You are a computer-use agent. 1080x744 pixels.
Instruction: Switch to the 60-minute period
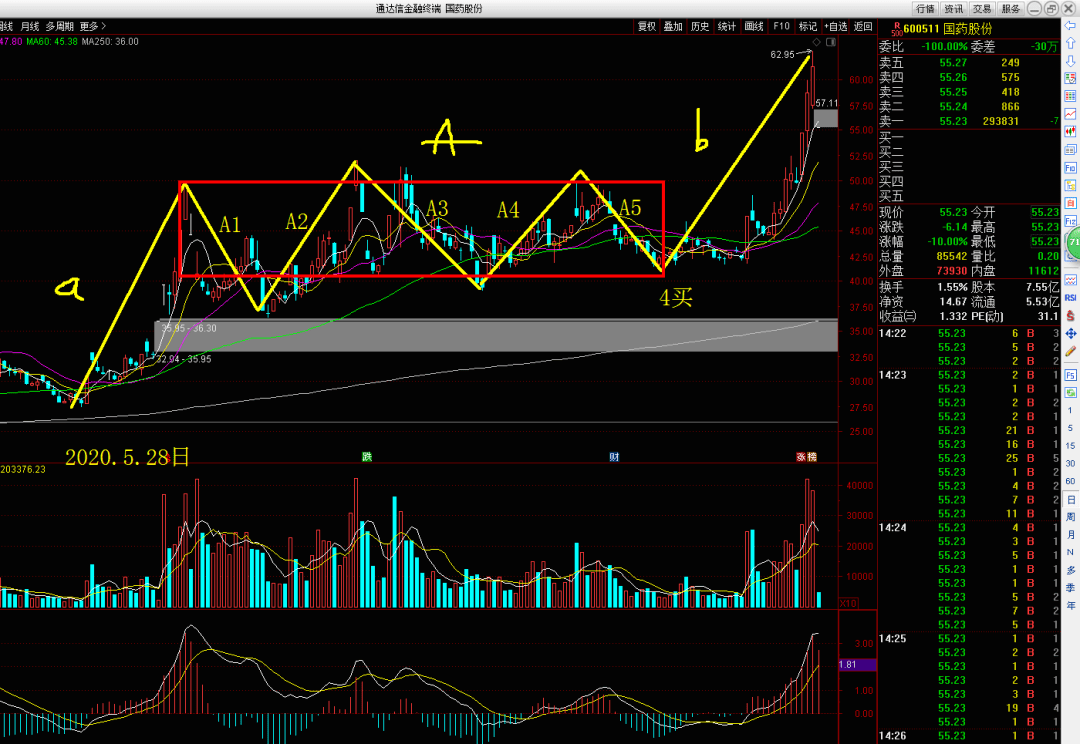1070,482
